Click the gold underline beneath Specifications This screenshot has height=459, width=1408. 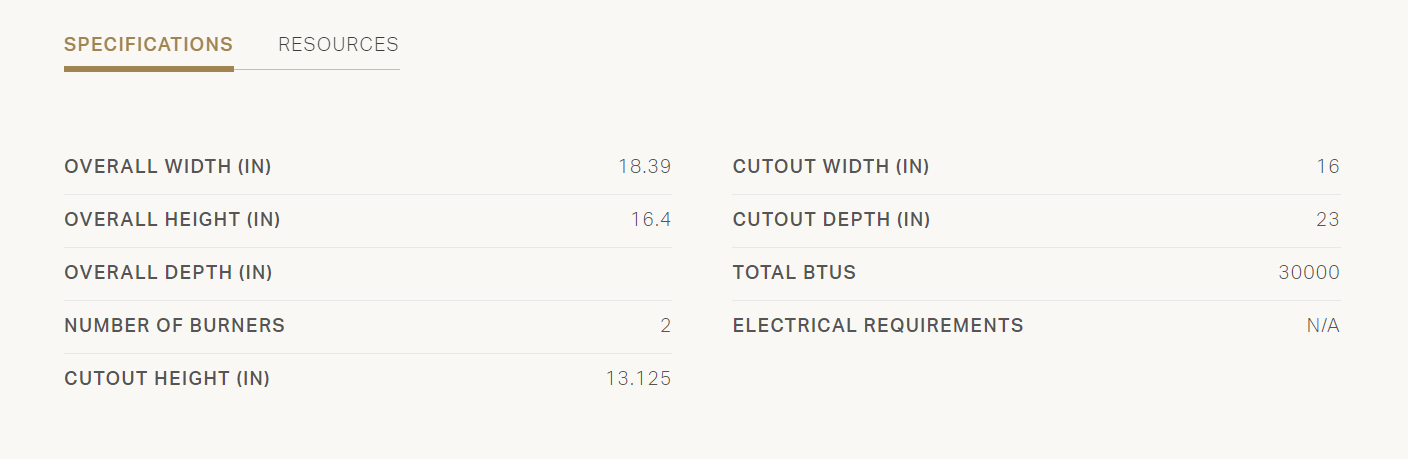[x=148, y=69]
